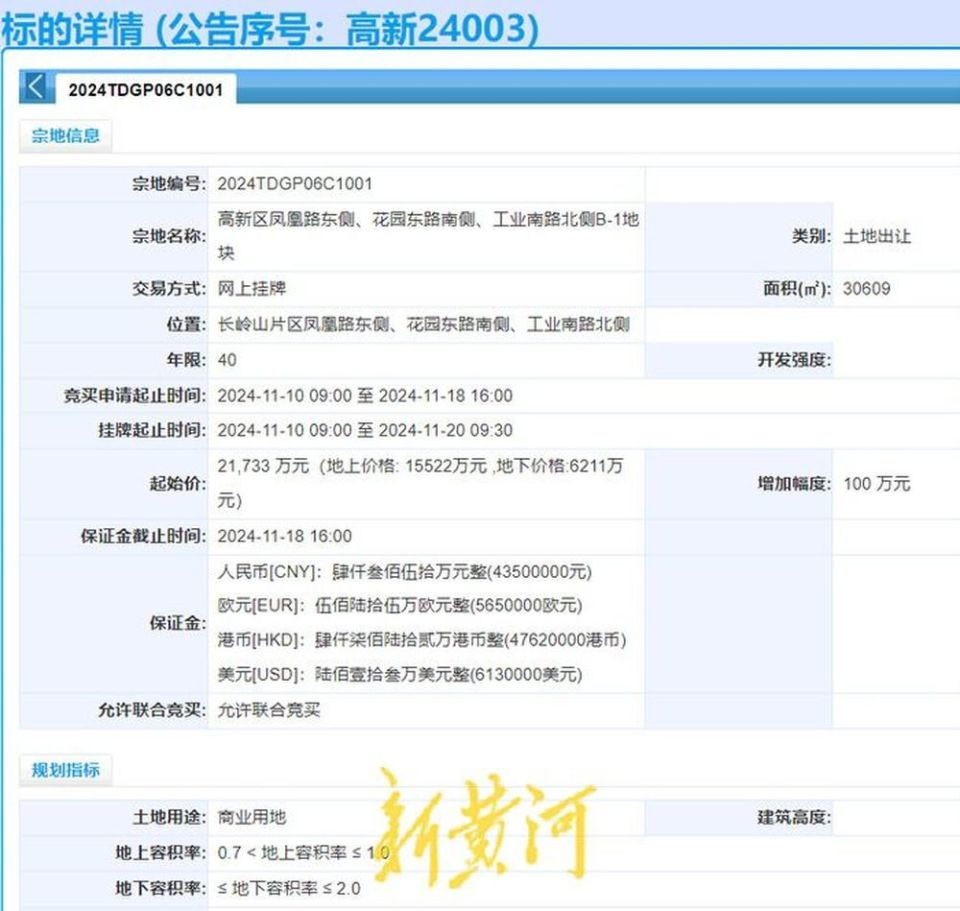The width and height of the screenshot is (960, 911).
Task: Select the 宗地信息 section header
Action: click(x=66, y=136)
